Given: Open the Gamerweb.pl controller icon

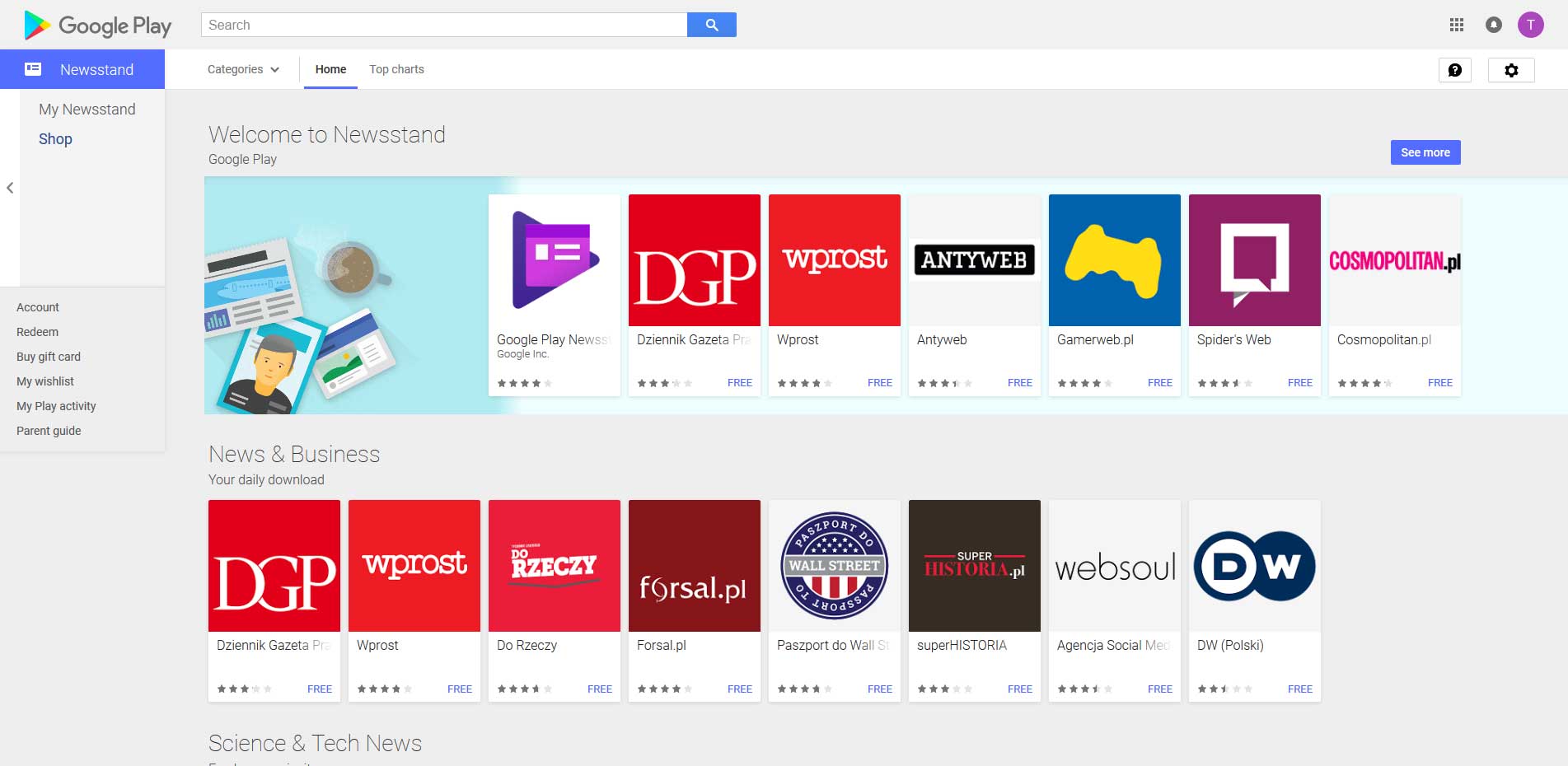Looking at the screenshot, I should click(1115, 260).
